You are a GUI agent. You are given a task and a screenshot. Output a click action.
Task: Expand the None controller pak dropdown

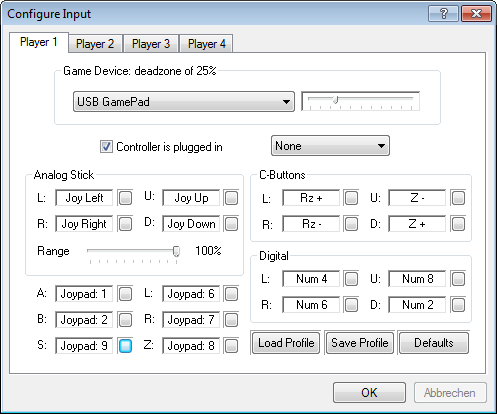(330, 146)
